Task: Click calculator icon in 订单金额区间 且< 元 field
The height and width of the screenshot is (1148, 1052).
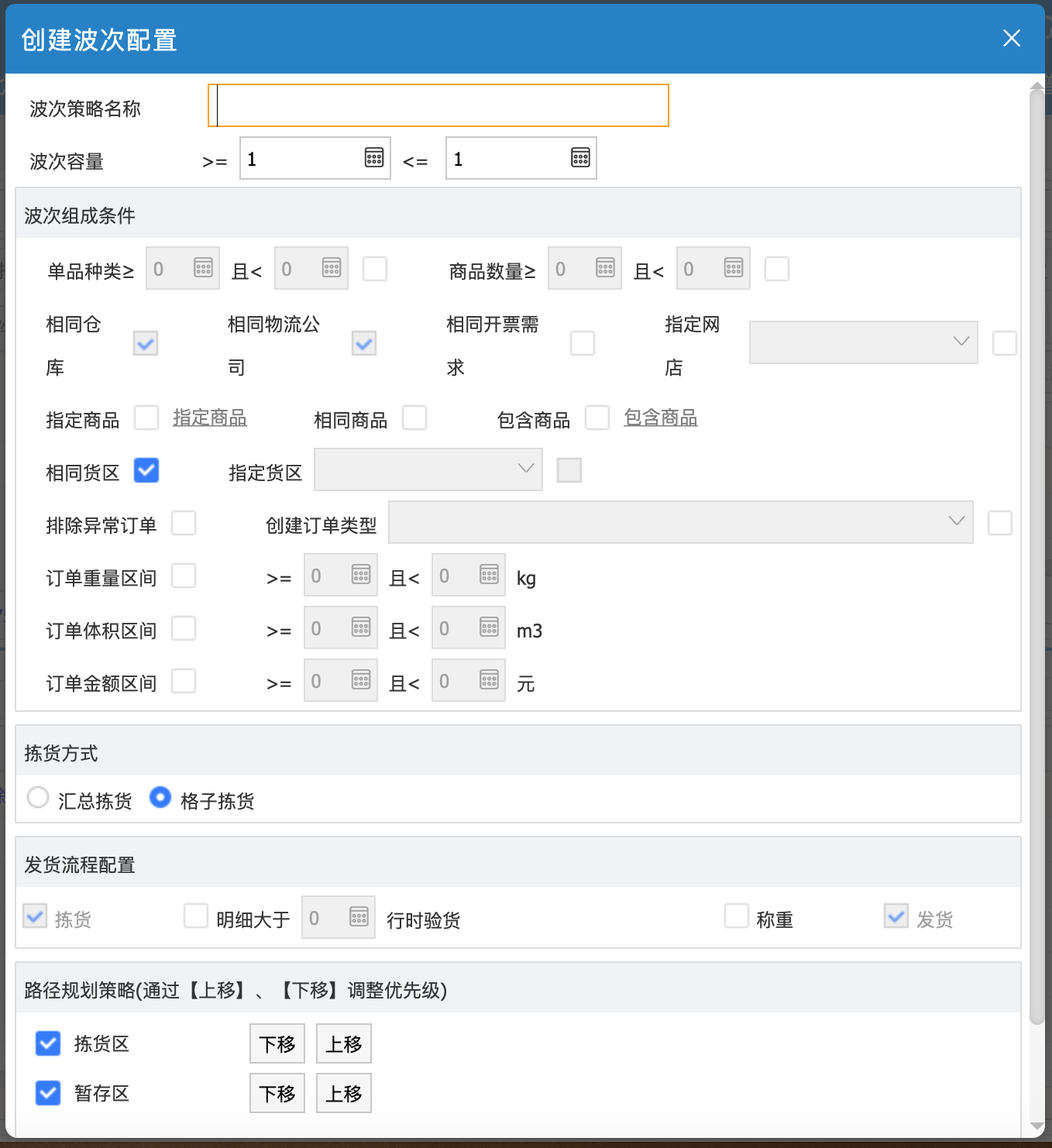Action: 489,680
